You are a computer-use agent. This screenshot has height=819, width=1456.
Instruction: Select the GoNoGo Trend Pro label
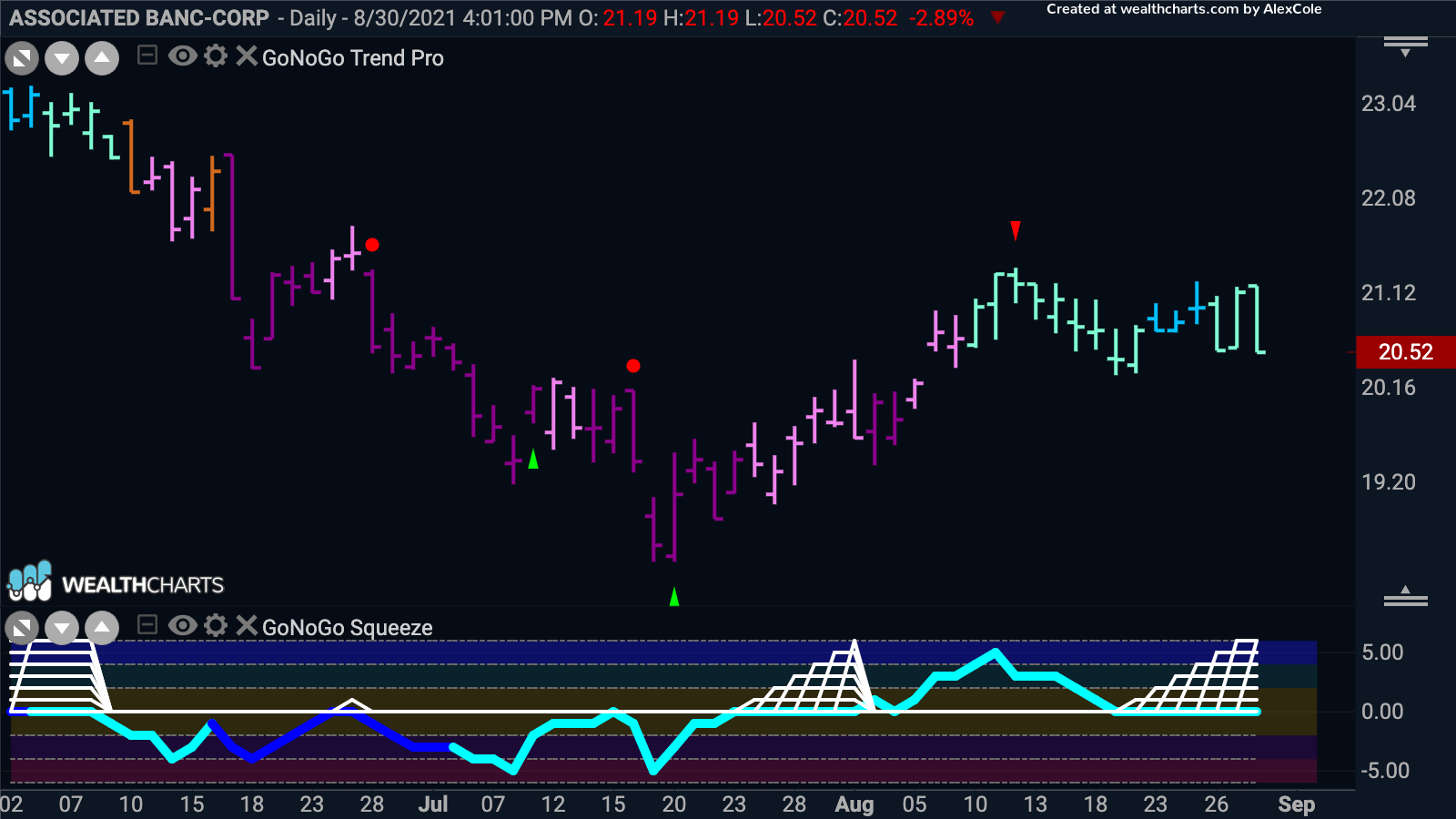tap(353, 58)
